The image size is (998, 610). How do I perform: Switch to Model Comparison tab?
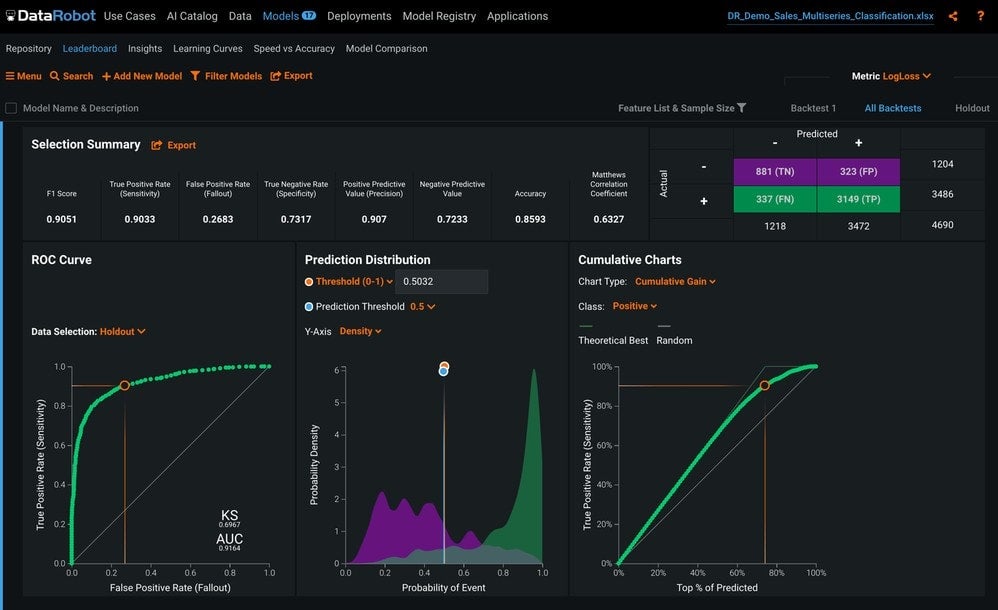pos(386,48)
